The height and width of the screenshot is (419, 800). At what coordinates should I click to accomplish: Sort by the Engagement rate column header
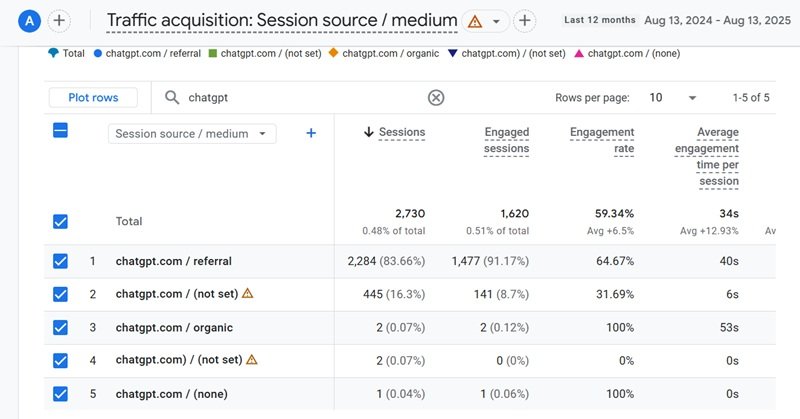point(601,140)
